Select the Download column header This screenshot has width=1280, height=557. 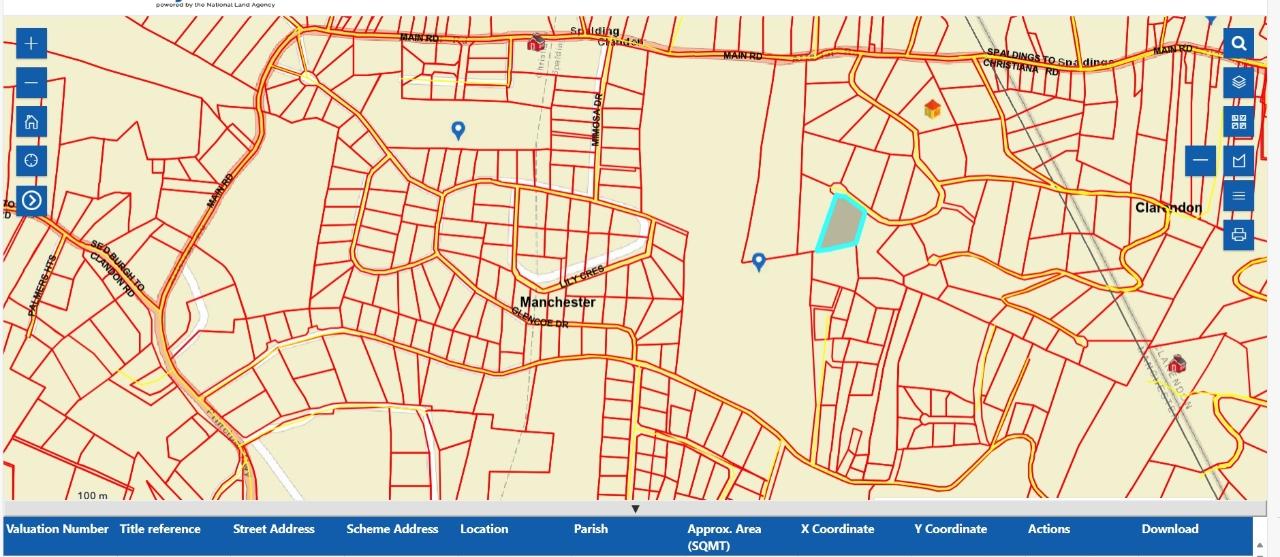[x=1169, y=529]
